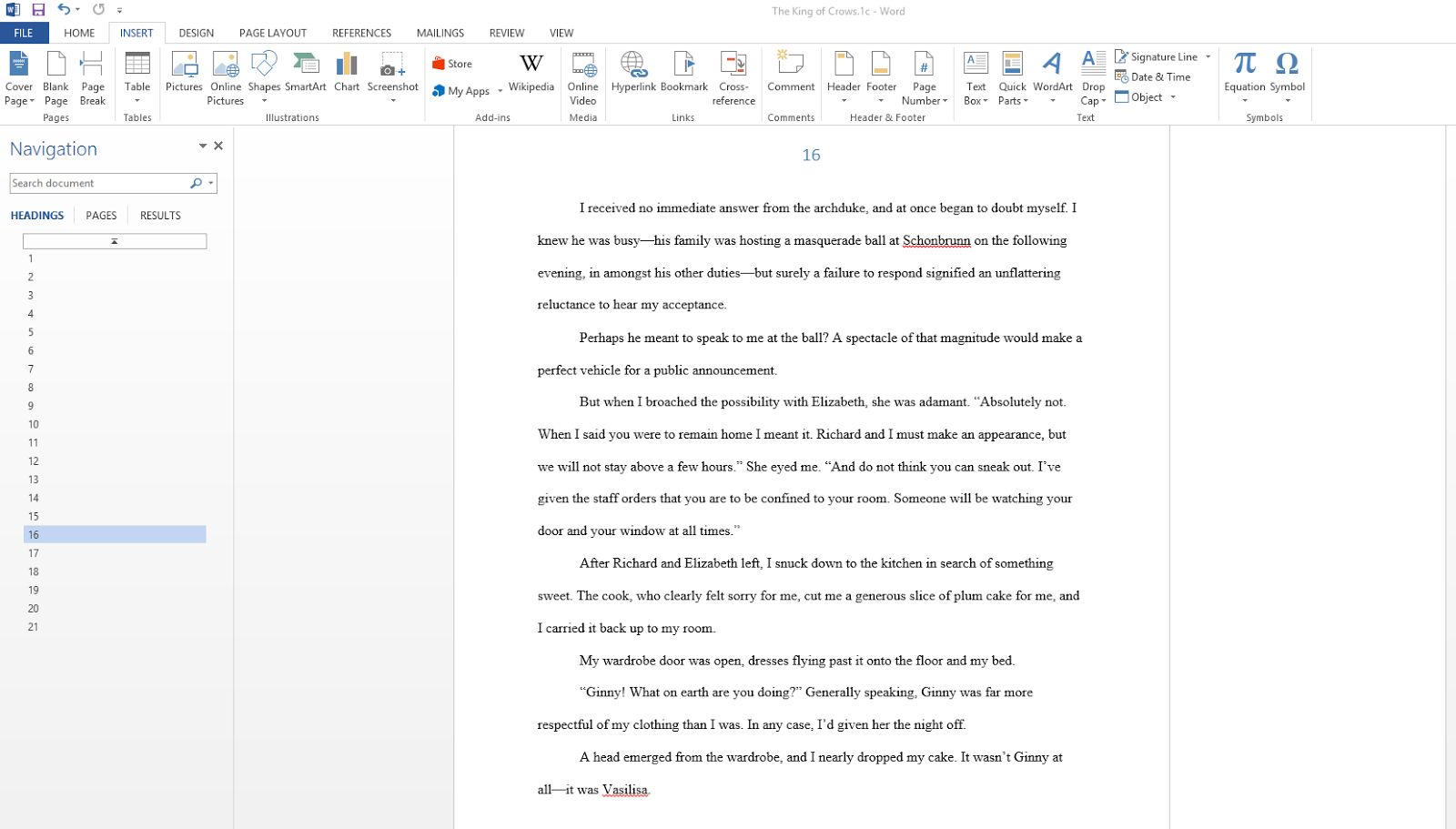The image size is (1456, 829).
Task: Expand the Page Number dropdown
Action: pos(925,94)
